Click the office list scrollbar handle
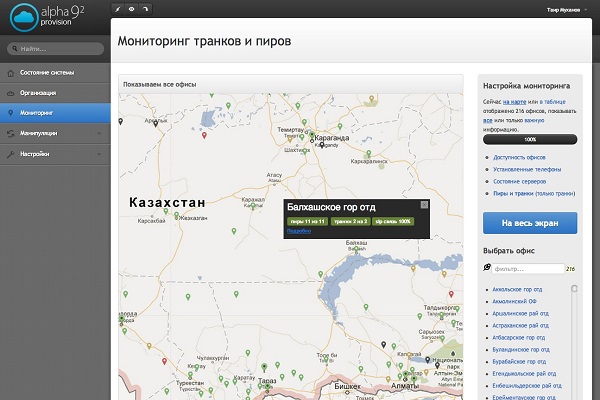The width and height of the screenshot is (600, 400). [x=574, y=289]
